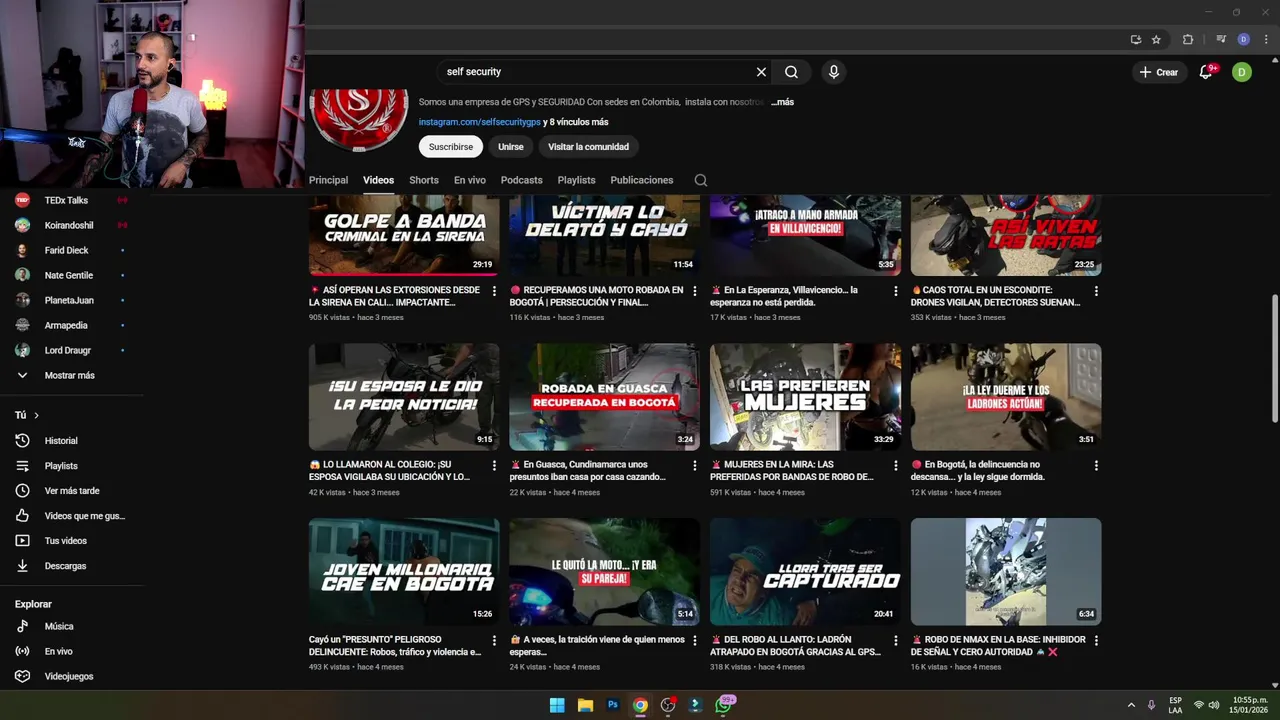Expand Mostrar más subscriptions

pyautogui.click(x=70, y=375)
